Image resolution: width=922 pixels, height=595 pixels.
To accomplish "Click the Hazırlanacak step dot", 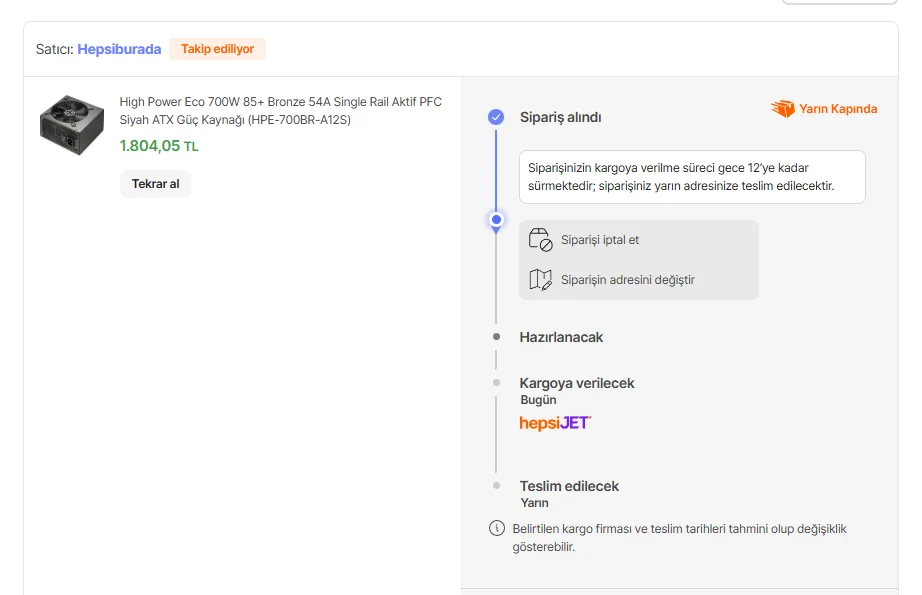I will click(x=496, y=337).
